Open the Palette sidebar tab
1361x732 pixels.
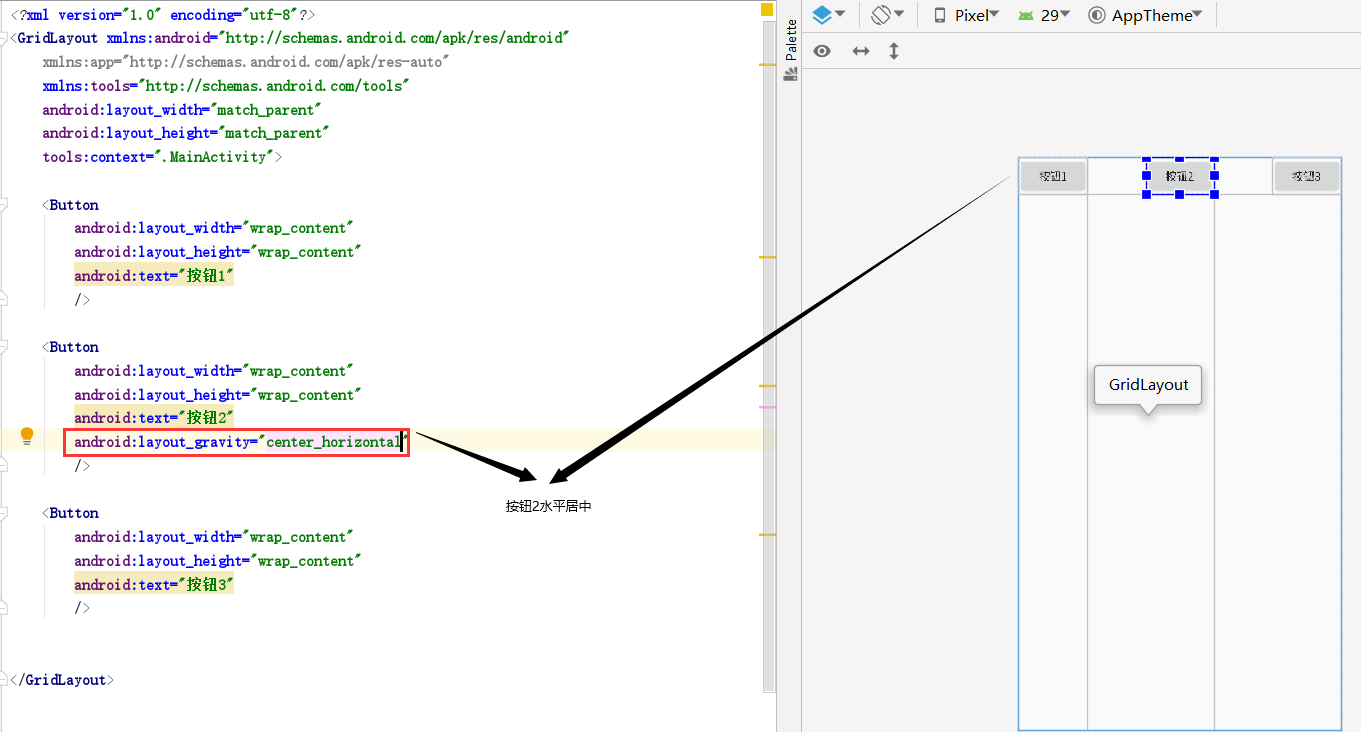point(790,40)
